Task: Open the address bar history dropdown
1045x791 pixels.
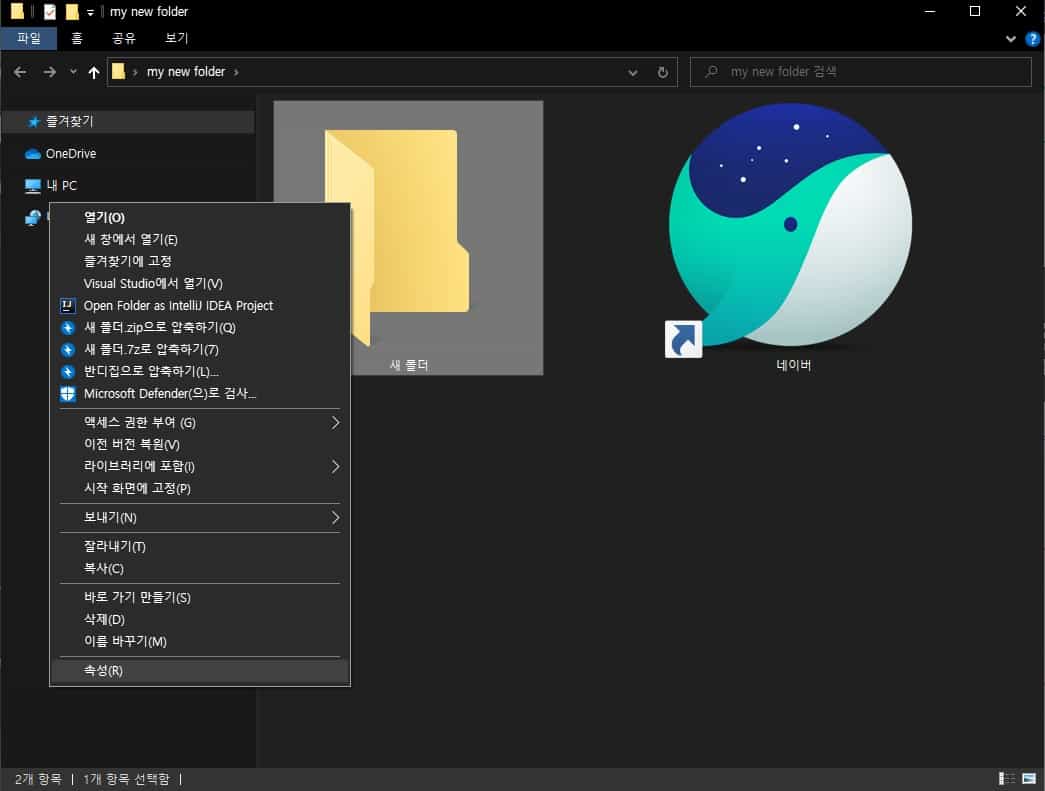Action: click(633, 72)
